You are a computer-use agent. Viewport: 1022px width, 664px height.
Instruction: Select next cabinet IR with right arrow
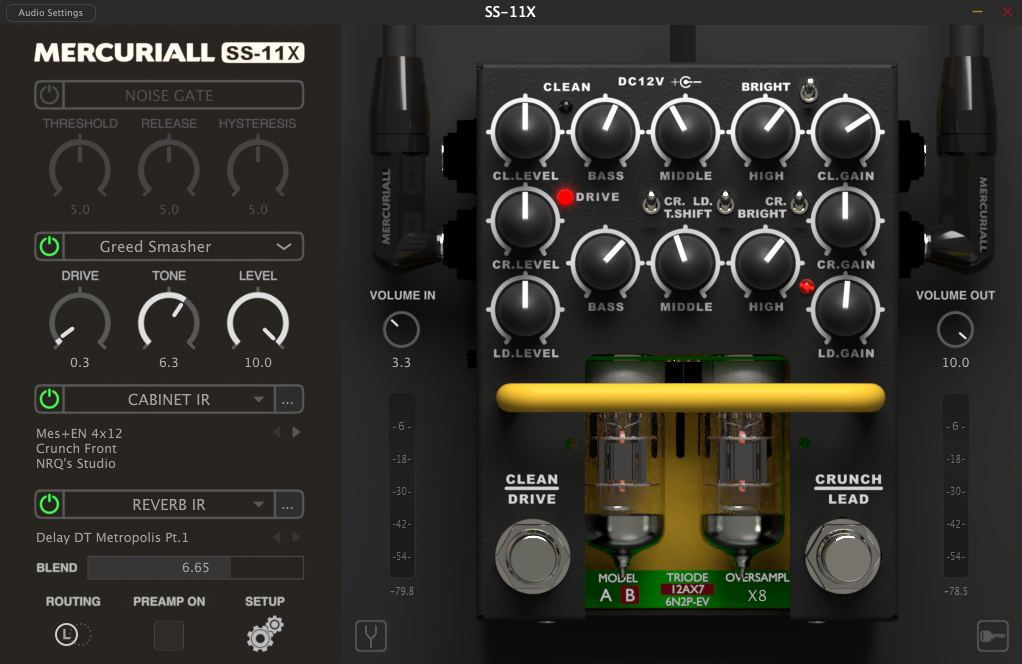[297, 432]
